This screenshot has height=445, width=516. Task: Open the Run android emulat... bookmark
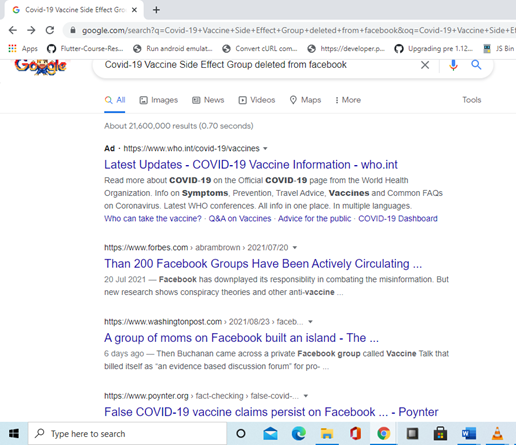pyautogui.click(x=172, y=49)
